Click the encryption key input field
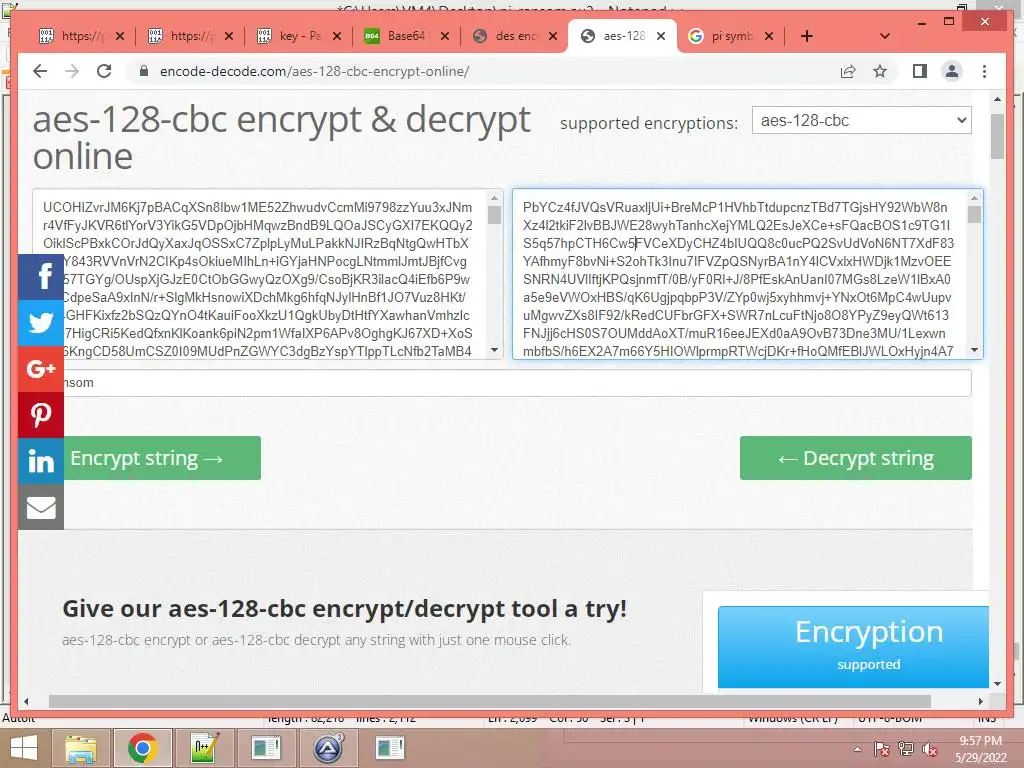The image size is (1024, 768). click(517, 383)
